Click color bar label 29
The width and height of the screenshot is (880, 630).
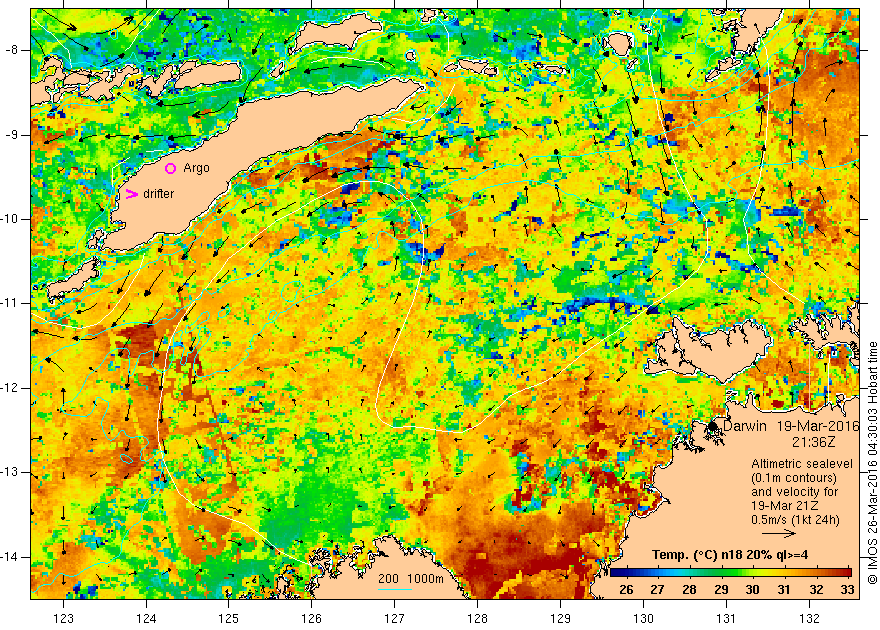721,590
